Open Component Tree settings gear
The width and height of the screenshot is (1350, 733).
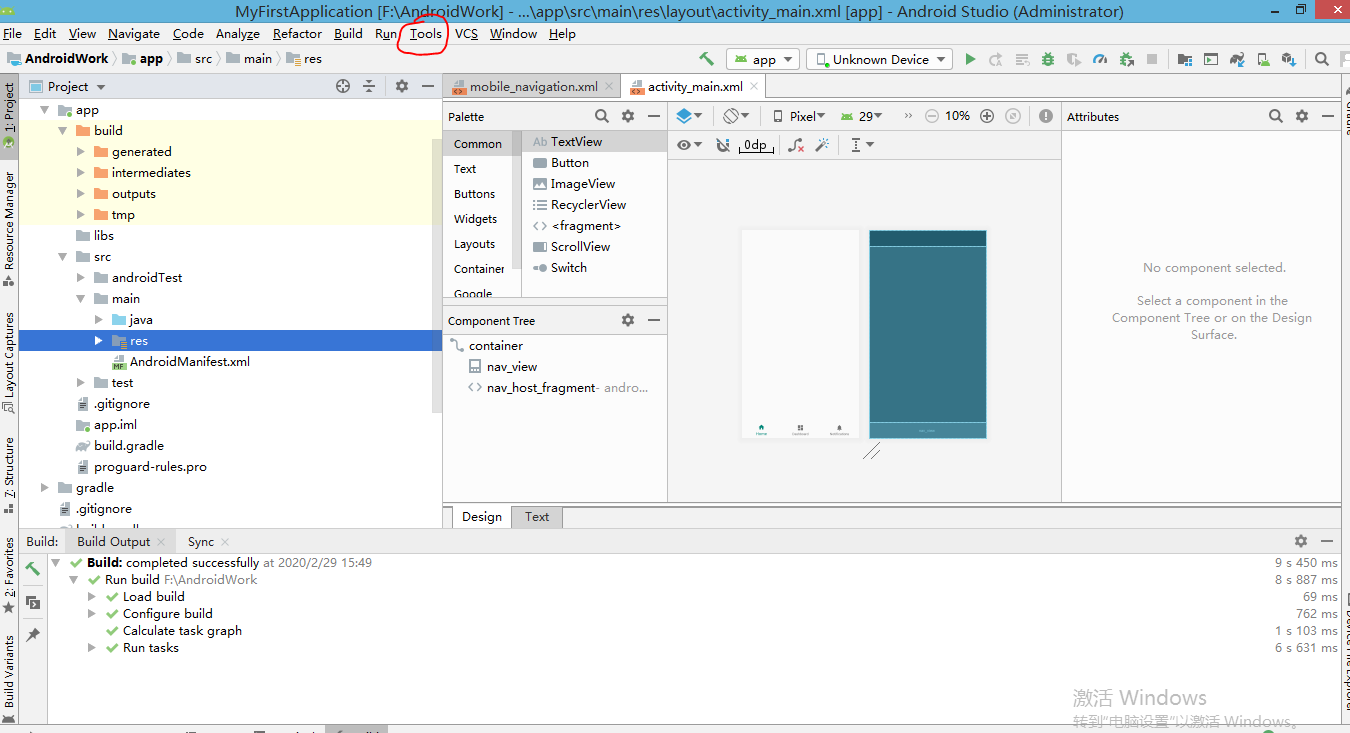pos(628,320)
